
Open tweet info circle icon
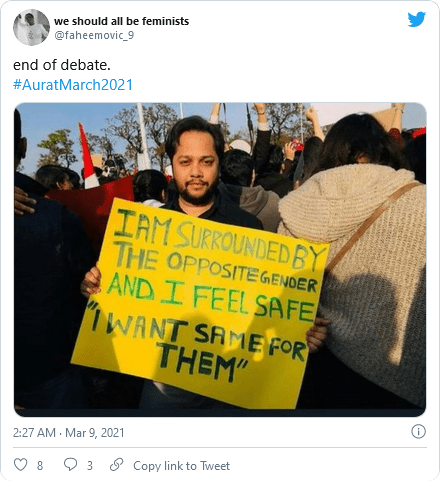tap(418, 431)
